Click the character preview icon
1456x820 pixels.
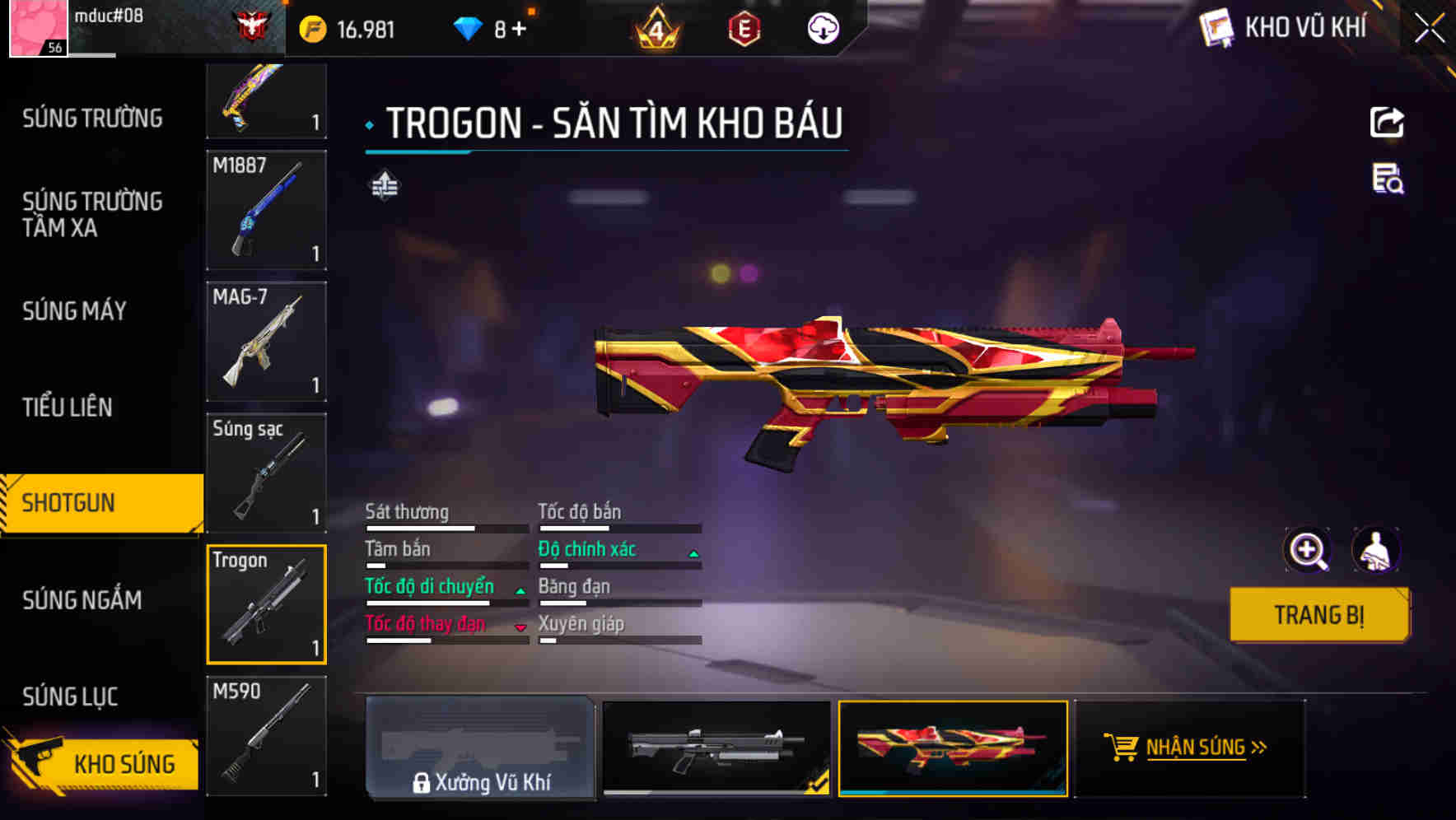point(1375,550)
